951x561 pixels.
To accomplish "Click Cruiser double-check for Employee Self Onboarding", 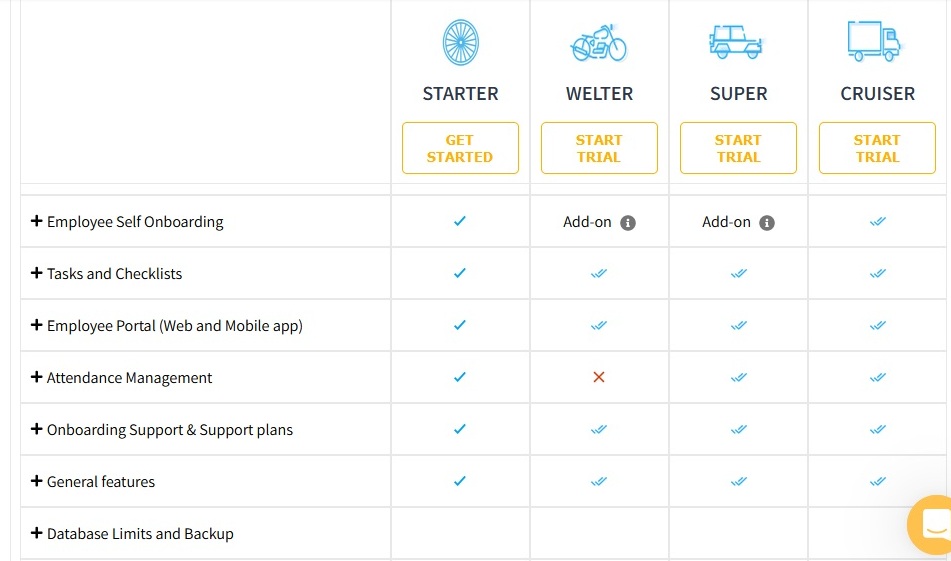I will click(878, 221).
